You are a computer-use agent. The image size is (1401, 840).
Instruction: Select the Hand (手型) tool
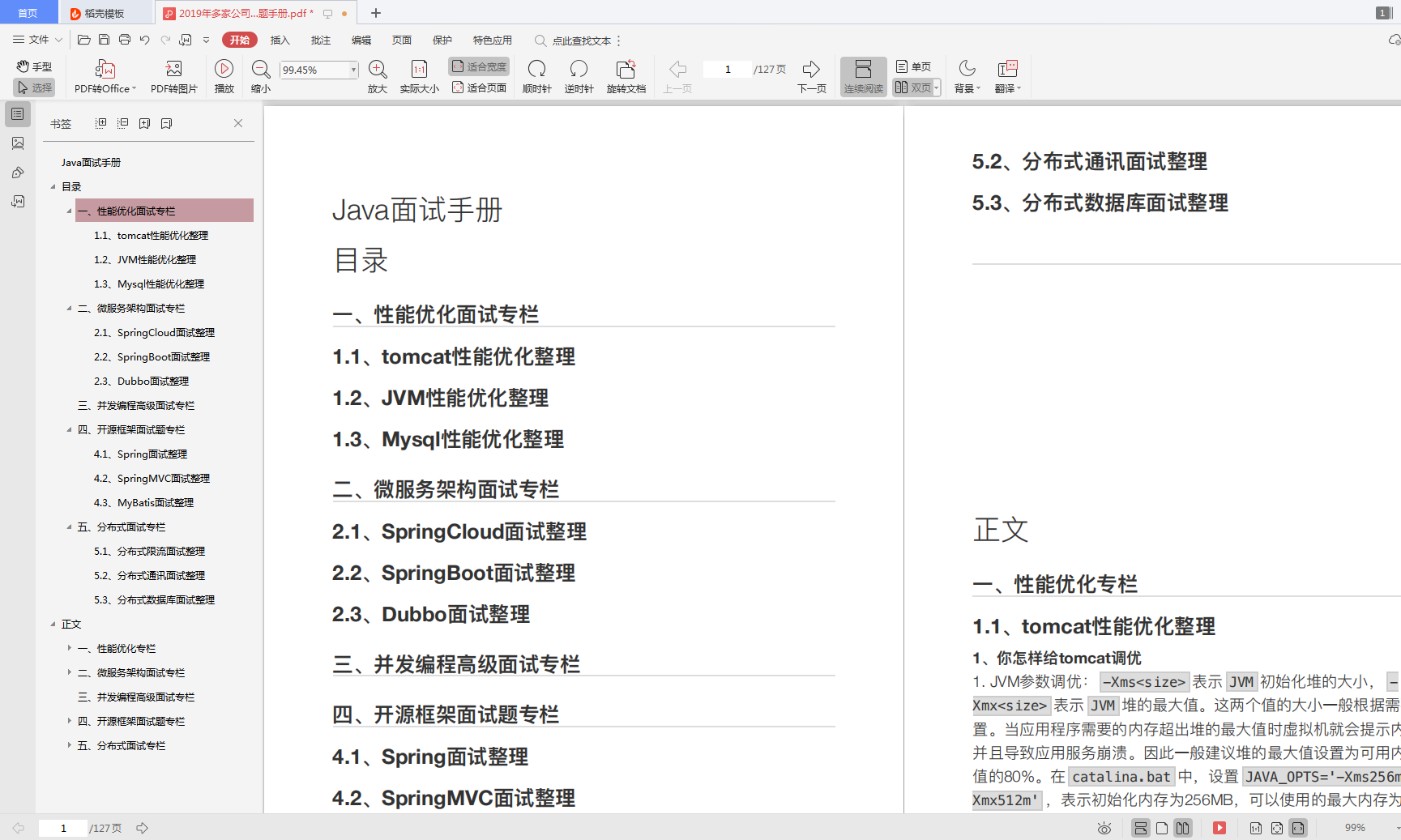point(34,66)
